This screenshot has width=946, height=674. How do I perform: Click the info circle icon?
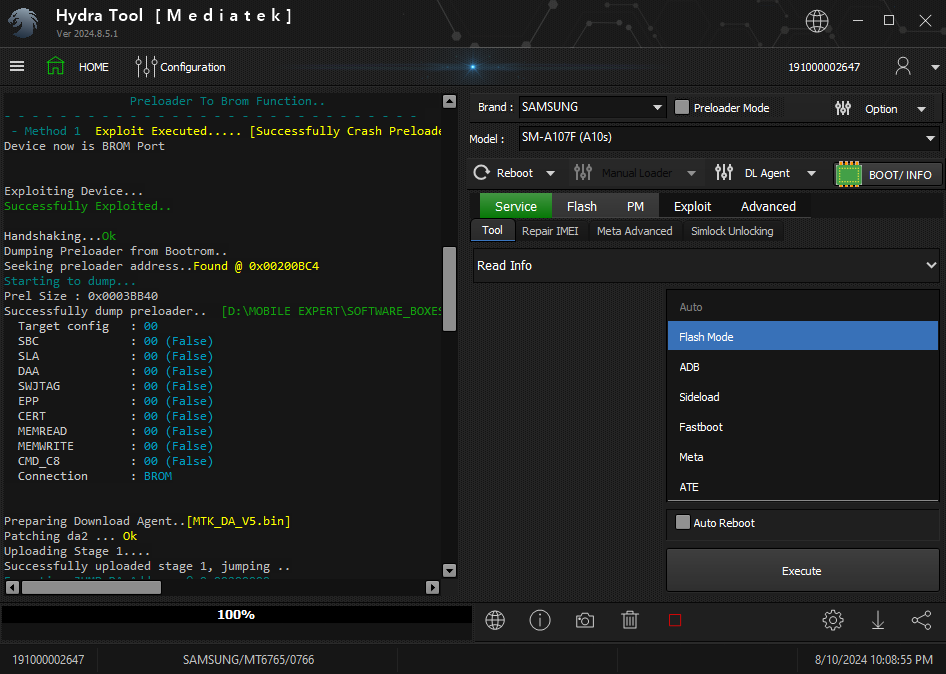tap(539, 620)
